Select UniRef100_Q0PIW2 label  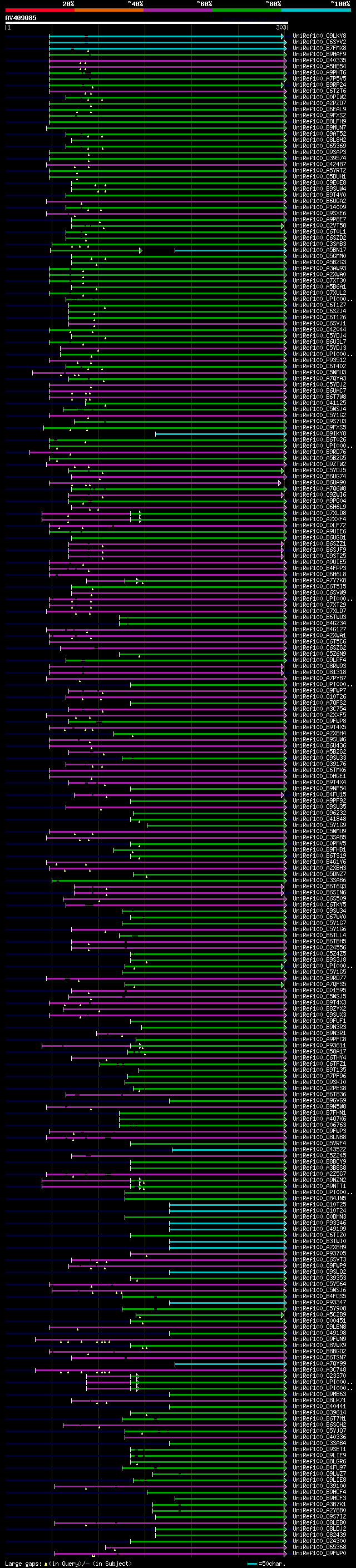click(319, 97)
